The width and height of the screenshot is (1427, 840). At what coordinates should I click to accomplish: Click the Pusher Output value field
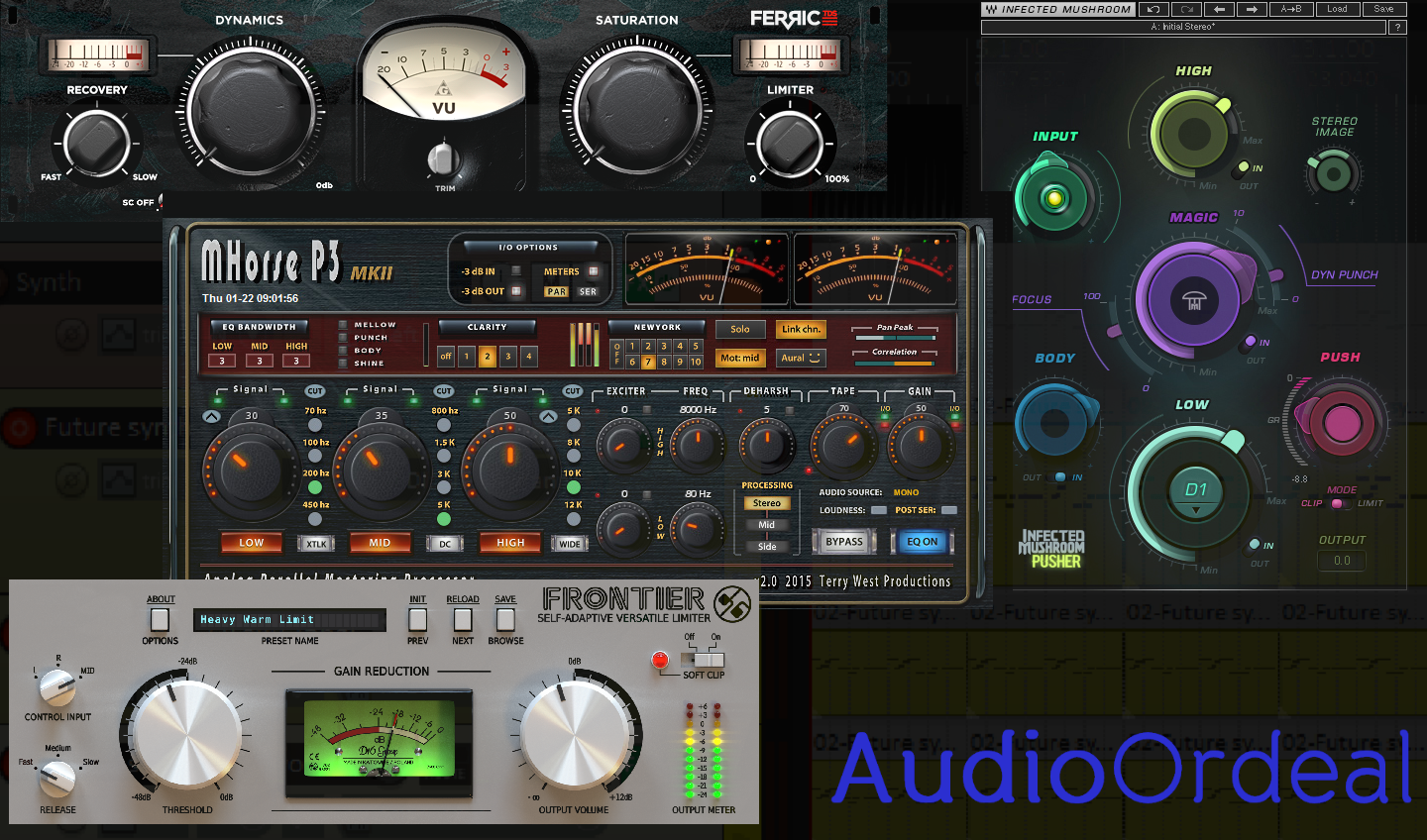[1342, 561]
